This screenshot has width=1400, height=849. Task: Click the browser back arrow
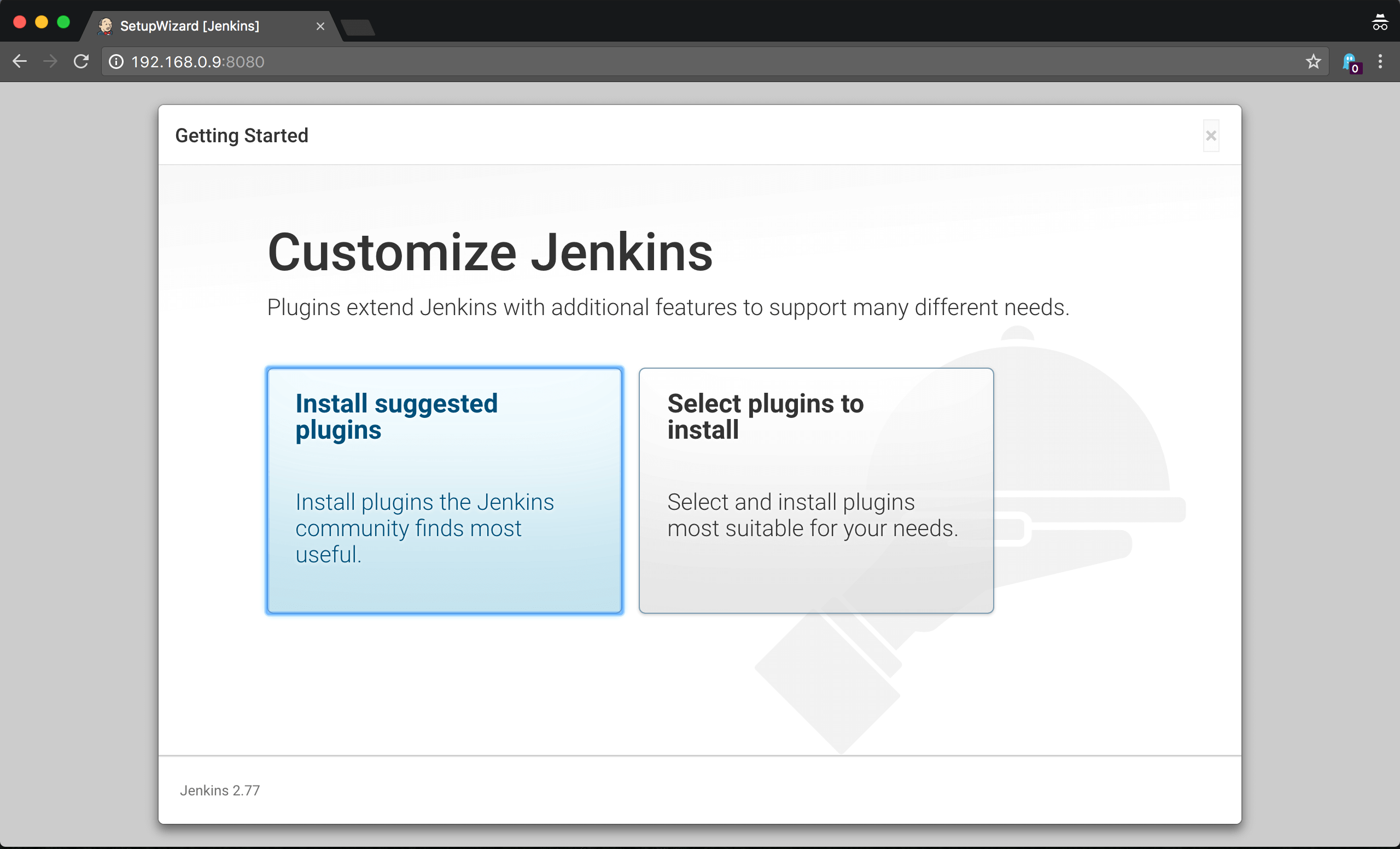click(x=19, y=61)
